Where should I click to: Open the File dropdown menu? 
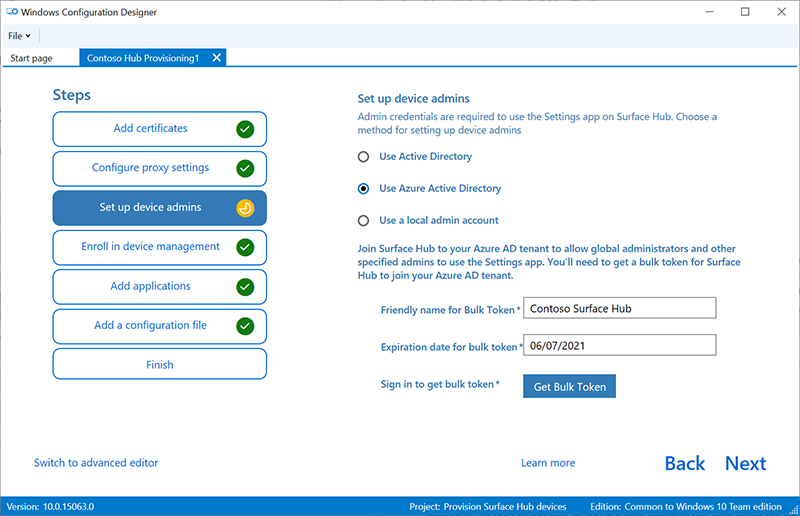point(19,36)
